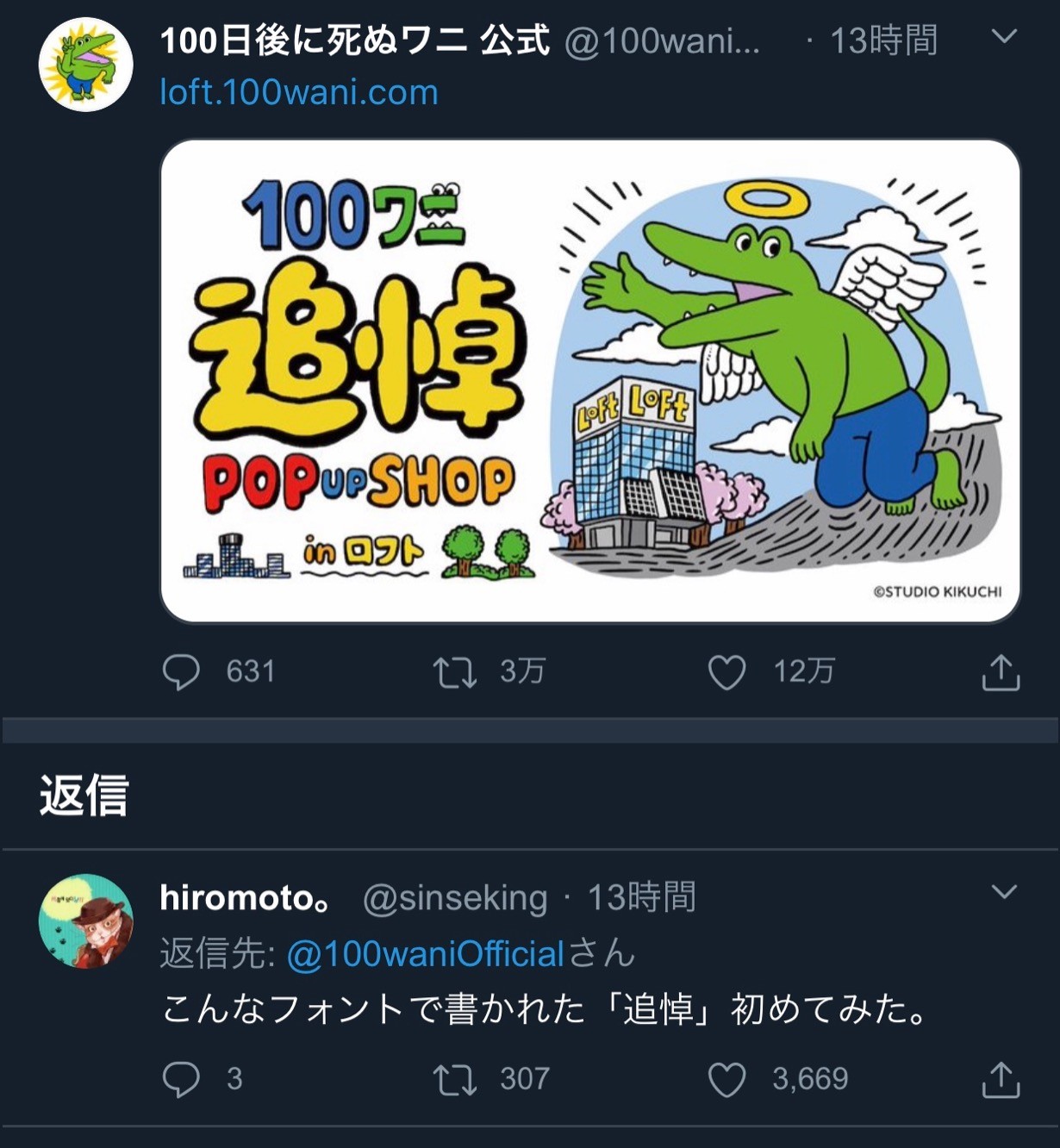Open the 追悼 POP UP SHOP card image
Viewport: 1060px width, 1148px height.
(x=590, y=381)
